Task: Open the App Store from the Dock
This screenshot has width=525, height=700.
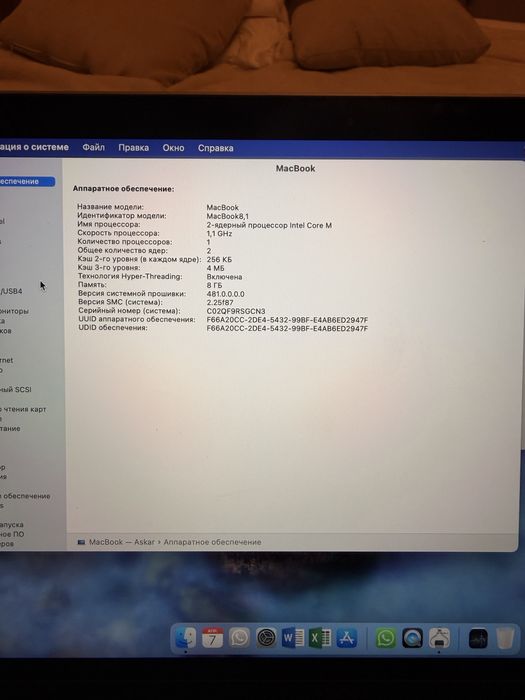Action: (x=347, y=638)
